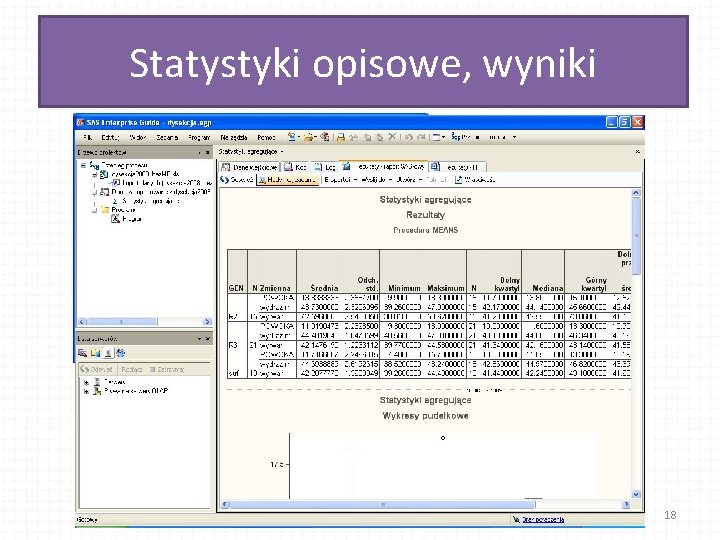This screenshot has height=540, width=720.
Task: Select the Programy folder in project tree
Action: click(118, 210)
